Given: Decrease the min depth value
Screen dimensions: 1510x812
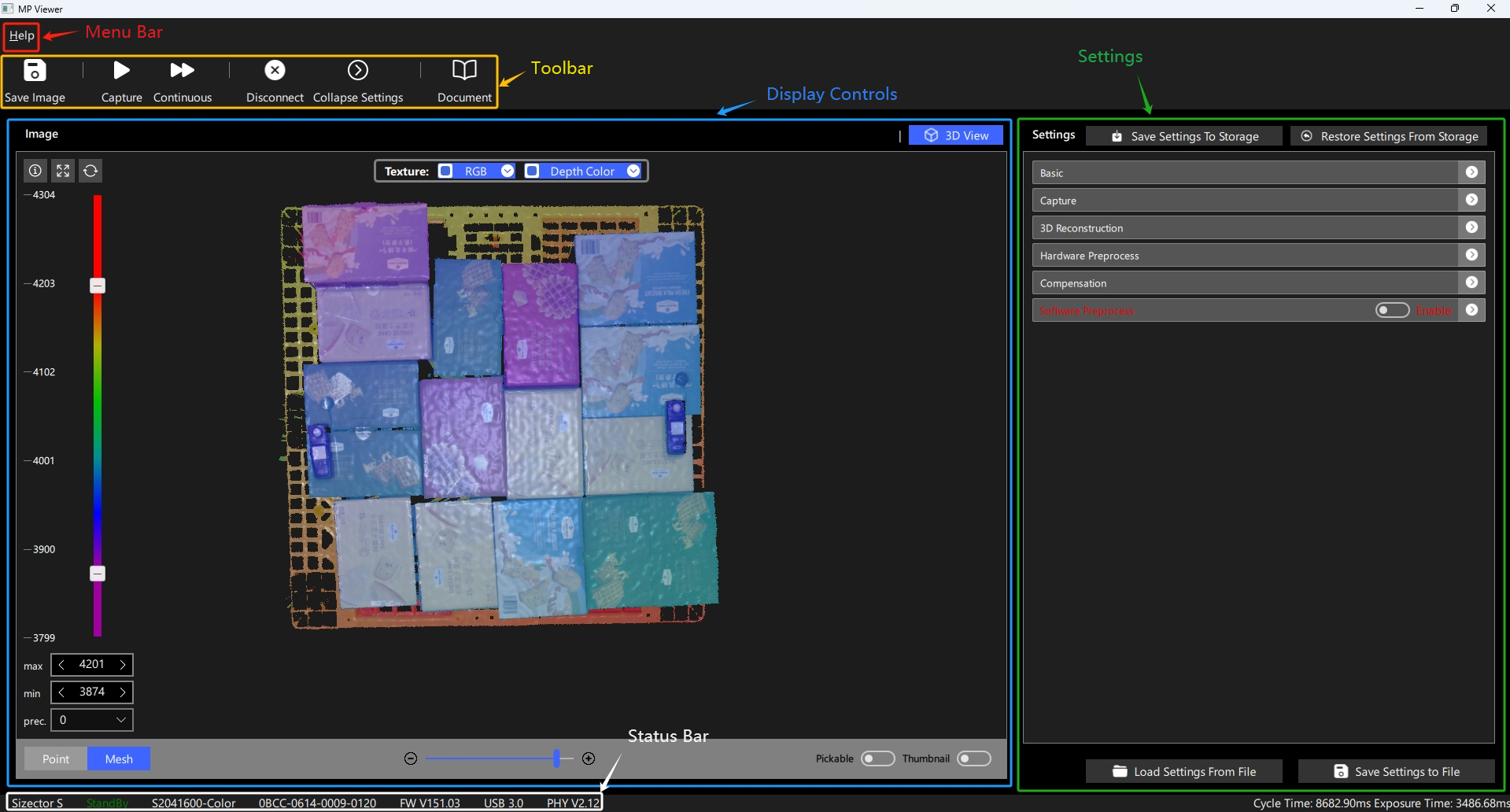Looking at the screenshot, I should coord(61,692).
